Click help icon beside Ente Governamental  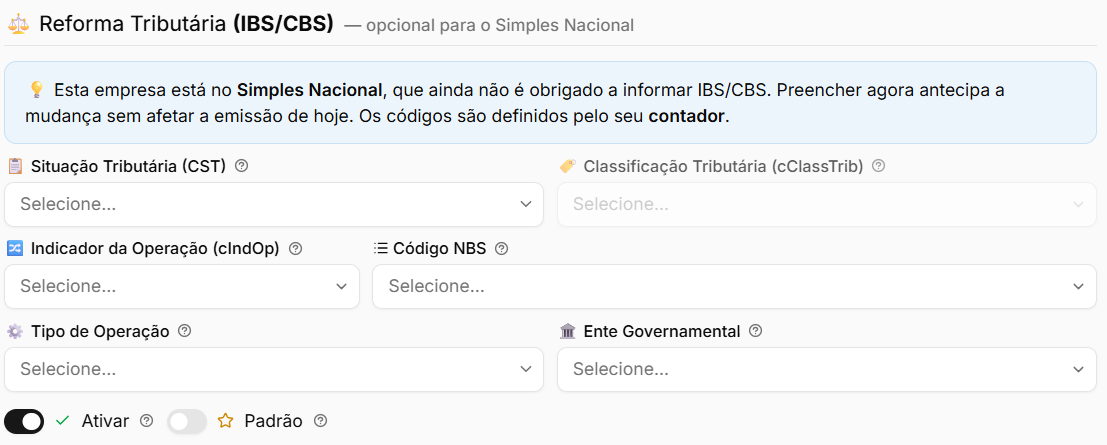tap(755, 331)
